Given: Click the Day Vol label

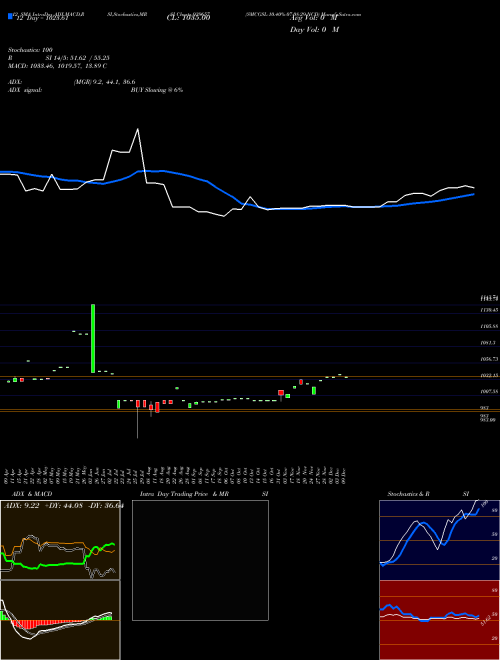Looking at the screenshot, I should pyautogui.click(x=314, y=30).
